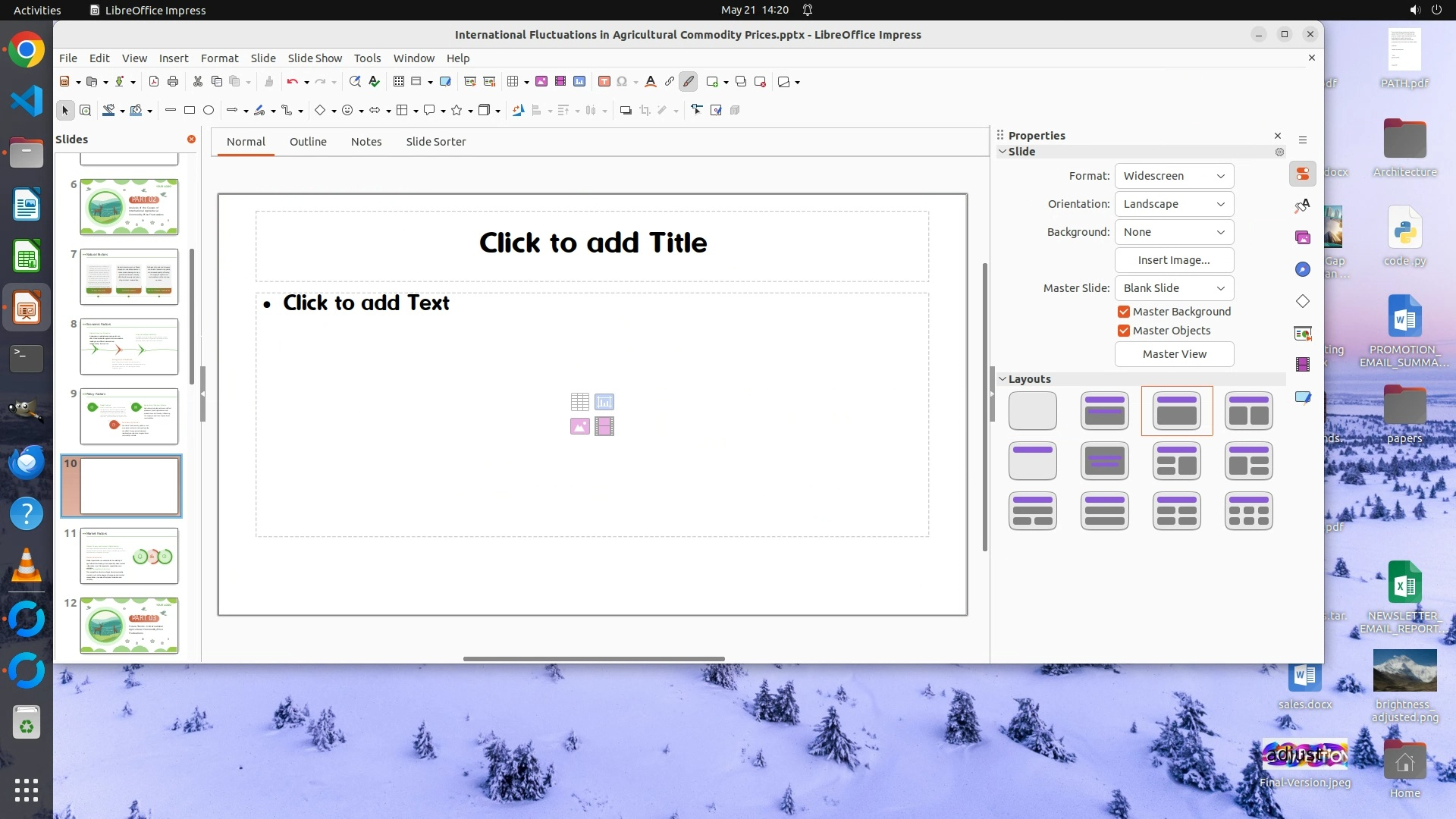The image size is (1456, 819).
Task: Open the Background None dropdown
Action: click(1174, 232)
